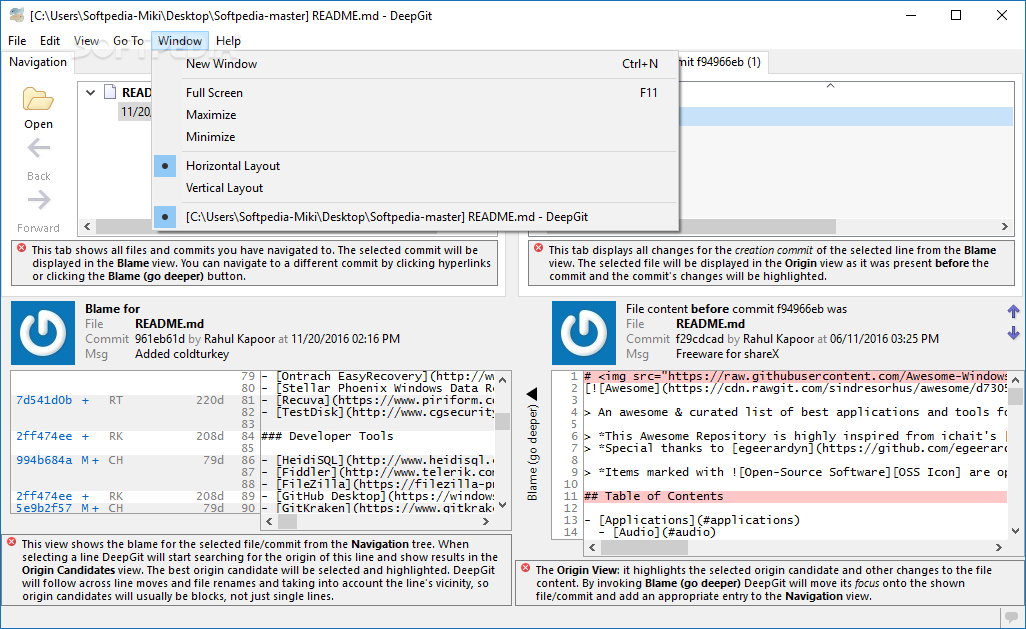Screen dimensions: 1026x629
Task: Click the Blame (go deeper) triangle icon
Action: pyautogui.click(x=532, y=393)
